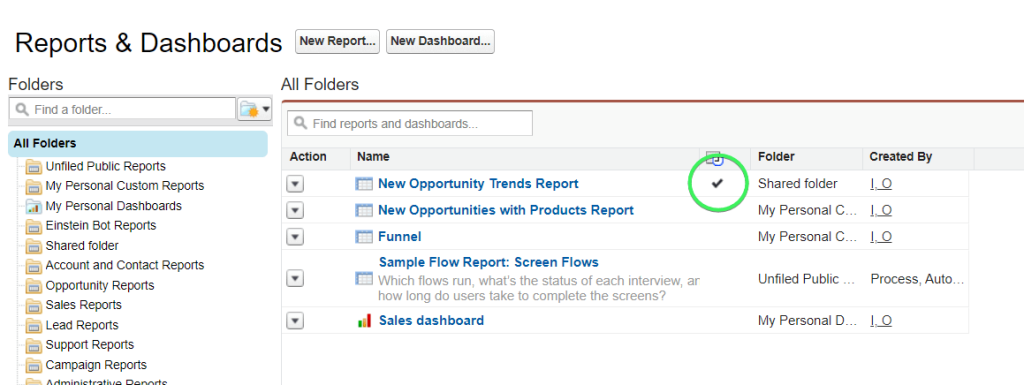This screenshot has width=1024, height=385.
Task: Open action dropdown for New Opportunity Trends Report
Action: [296, 185]
